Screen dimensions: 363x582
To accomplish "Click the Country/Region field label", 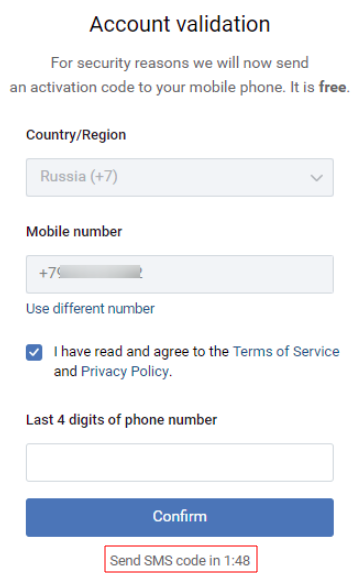I will click(x=76, y=135).
